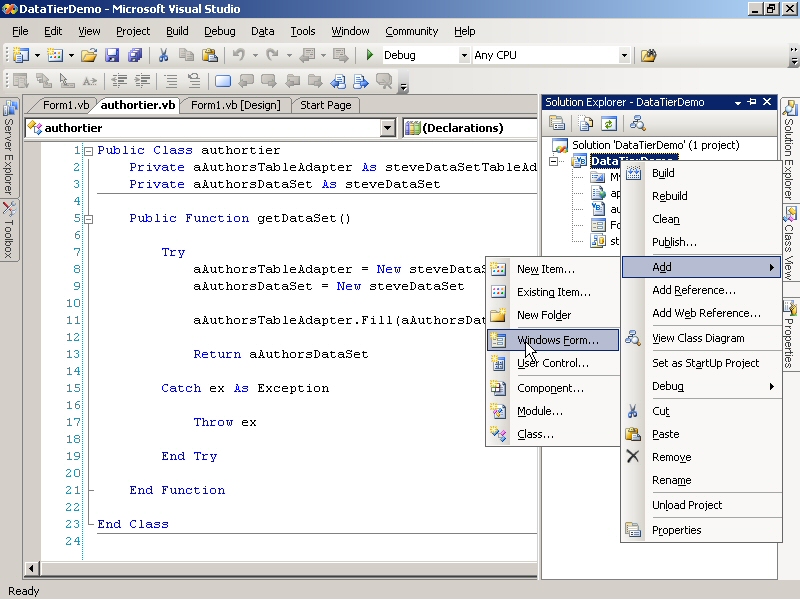
Task: Select Set as StartUp Project
Action: click(x=702, y=363)
